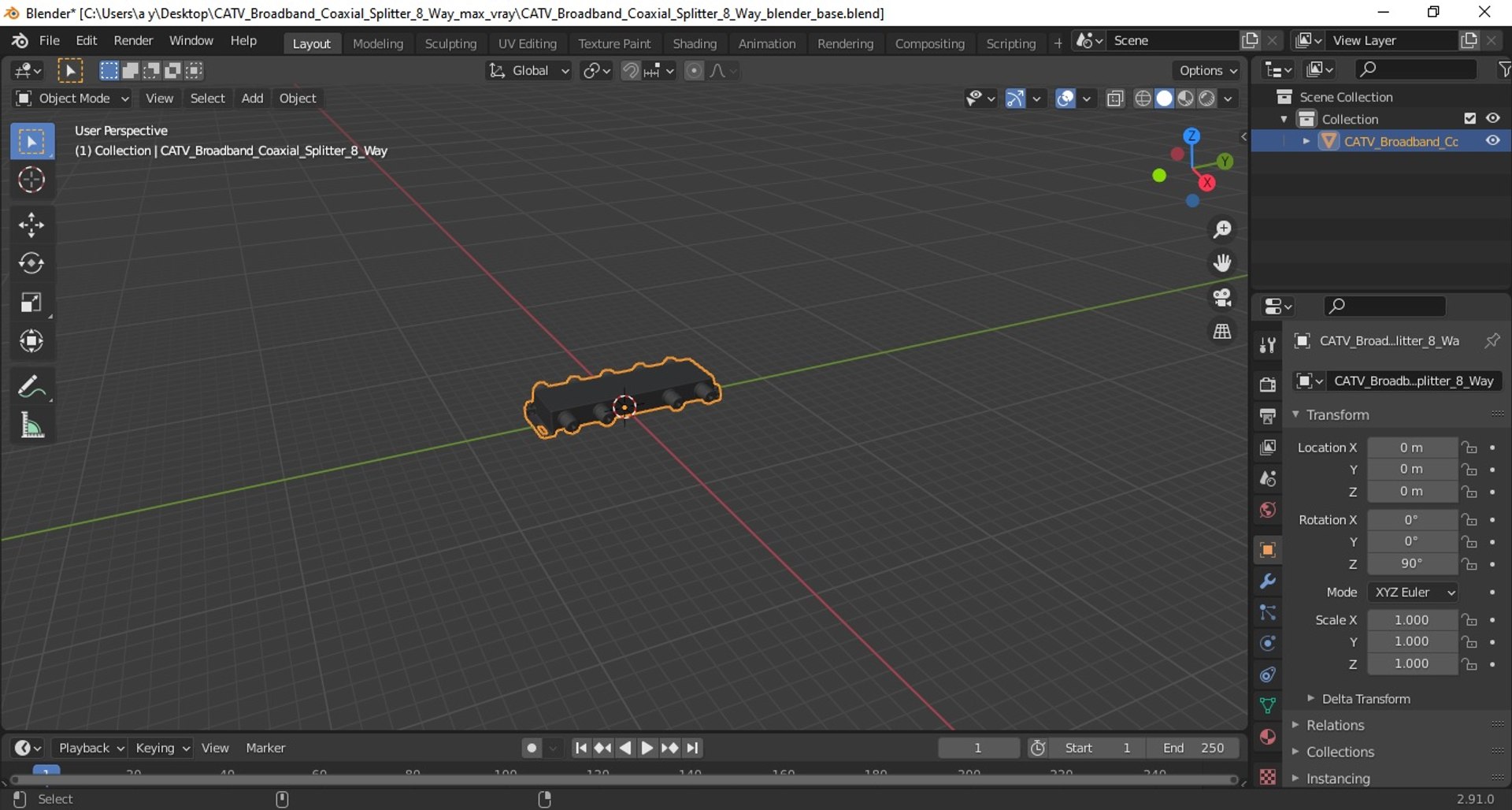Expand the CATV_Broadband object tree row
1512x810 pixels.
tap(1306, 141)
